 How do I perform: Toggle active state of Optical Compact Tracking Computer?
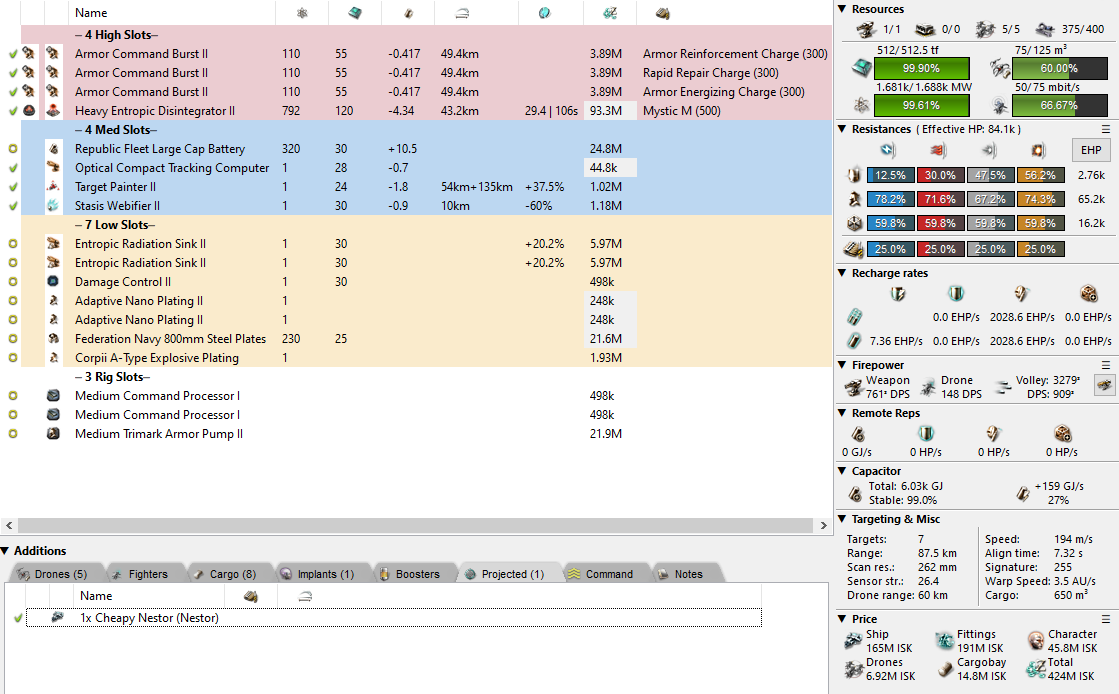13,168
